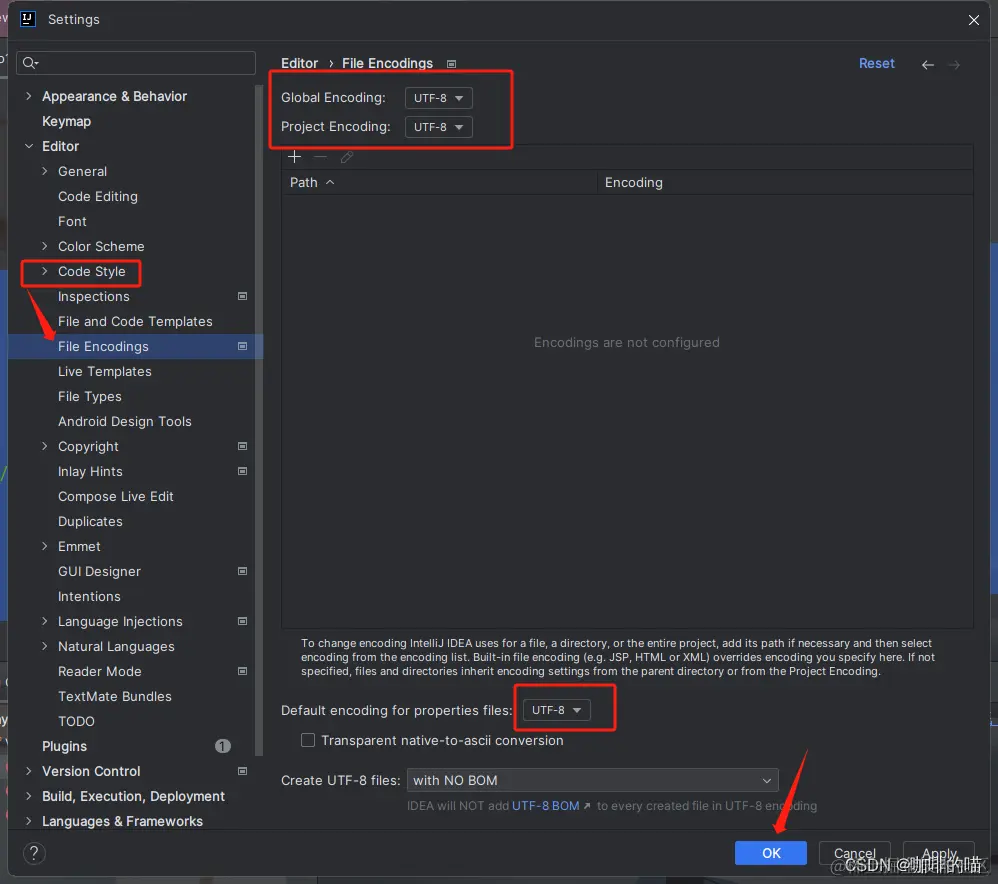Close the Settings dialog

[973, 20]
